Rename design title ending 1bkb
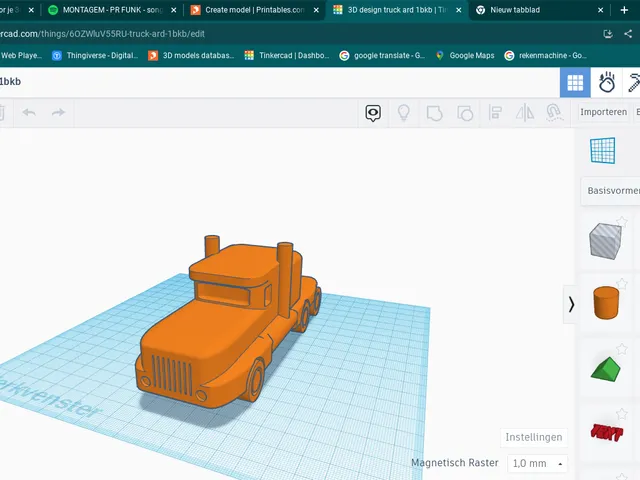This screenshot has width=640, height=480. [10, 82]
